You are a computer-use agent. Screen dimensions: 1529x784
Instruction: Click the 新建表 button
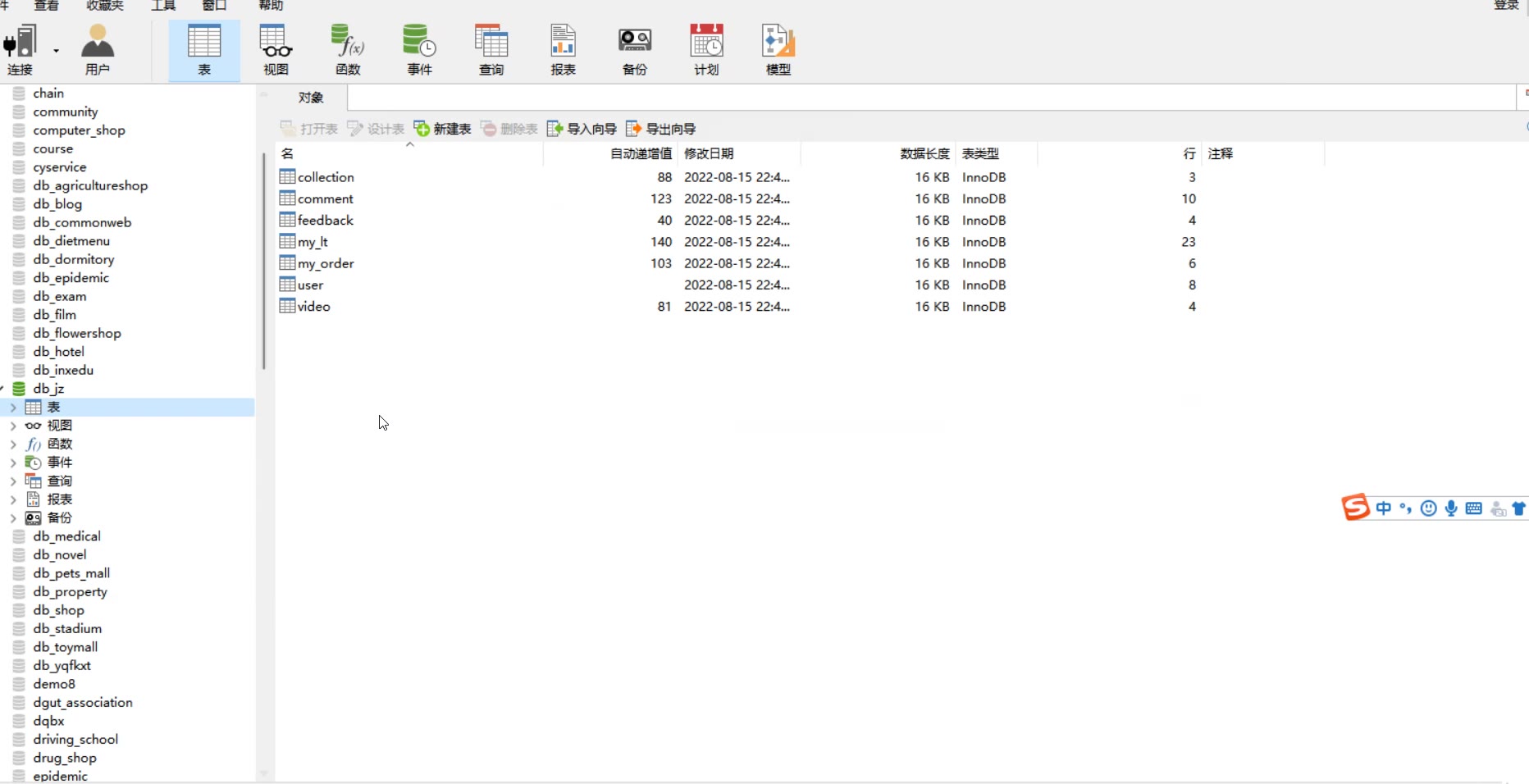pyautogui.click(x=443, y=129)
